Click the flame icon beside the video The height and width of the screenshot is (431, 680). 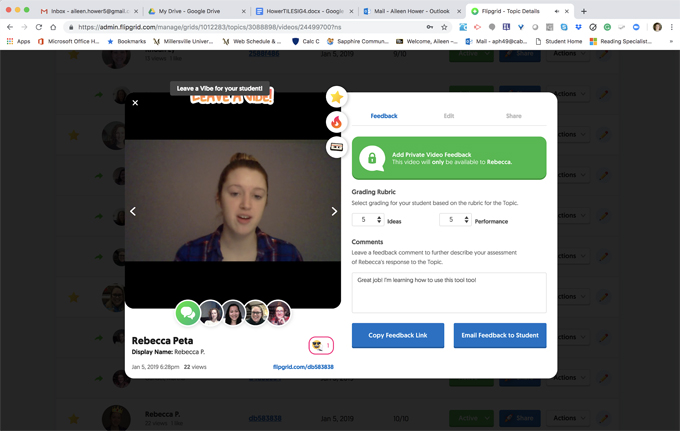(x=337, y=122)
